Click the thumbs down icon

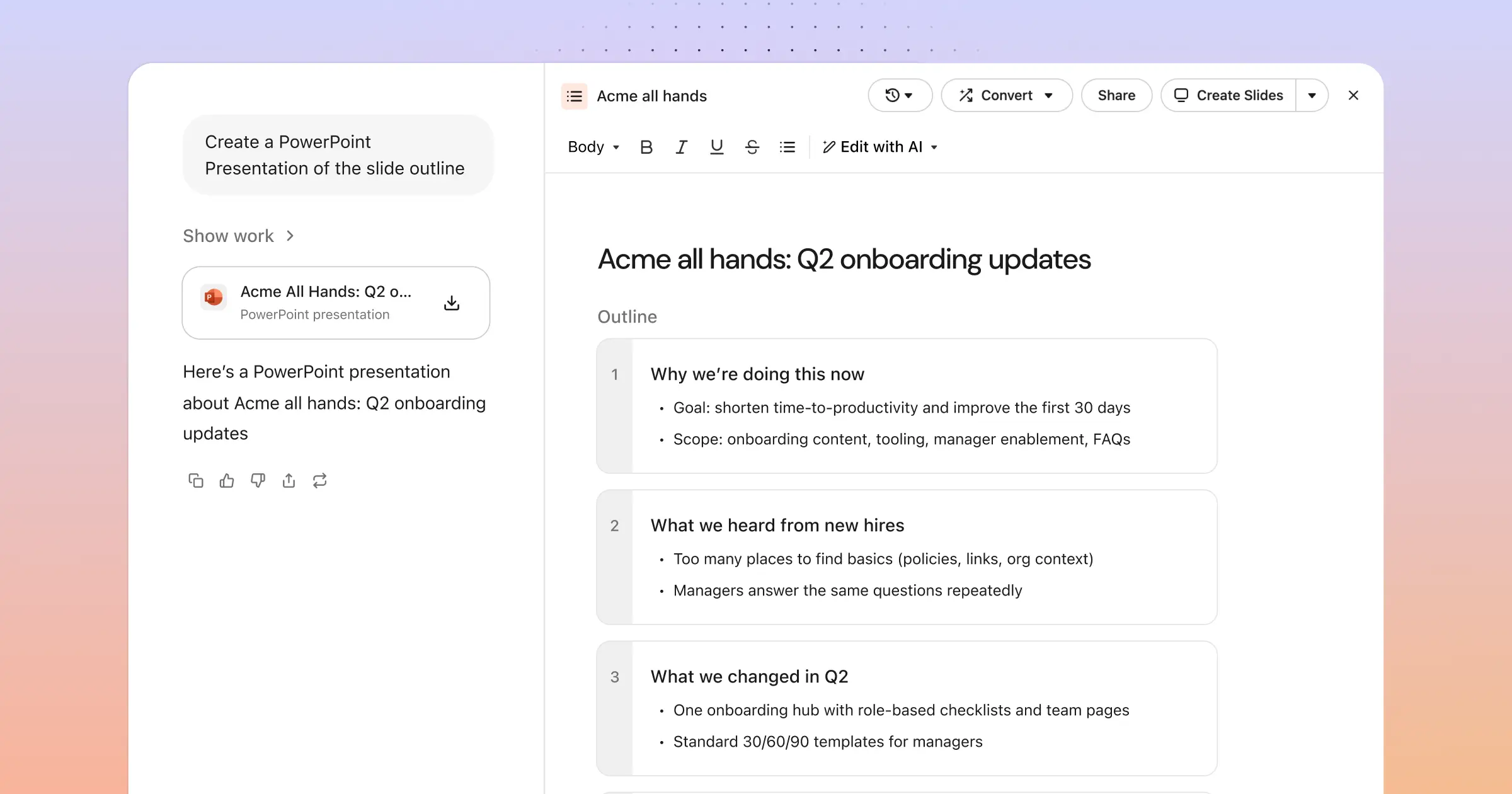(258, 481)
